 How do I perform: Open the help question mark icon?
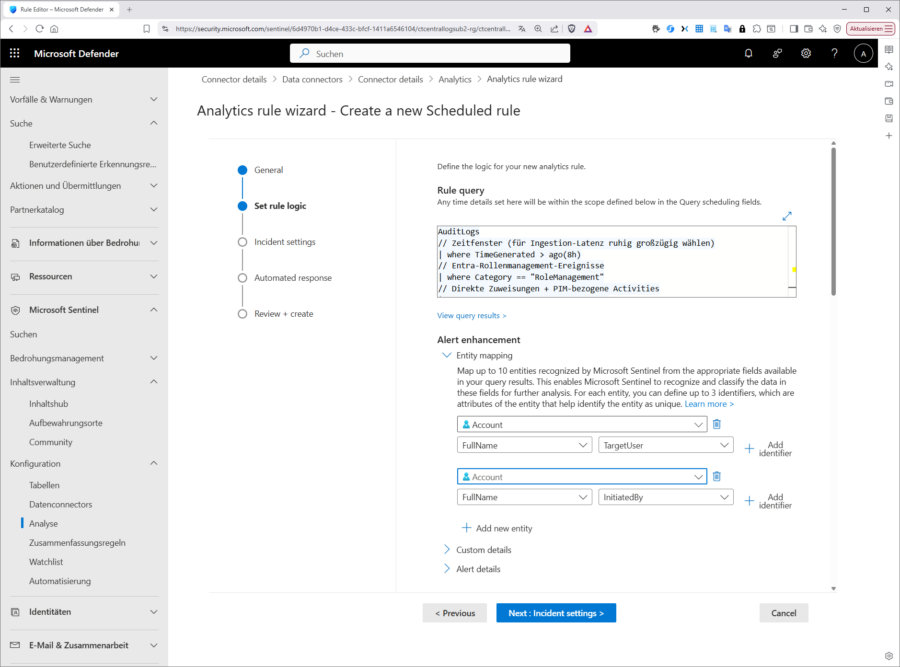pos(834,53)
